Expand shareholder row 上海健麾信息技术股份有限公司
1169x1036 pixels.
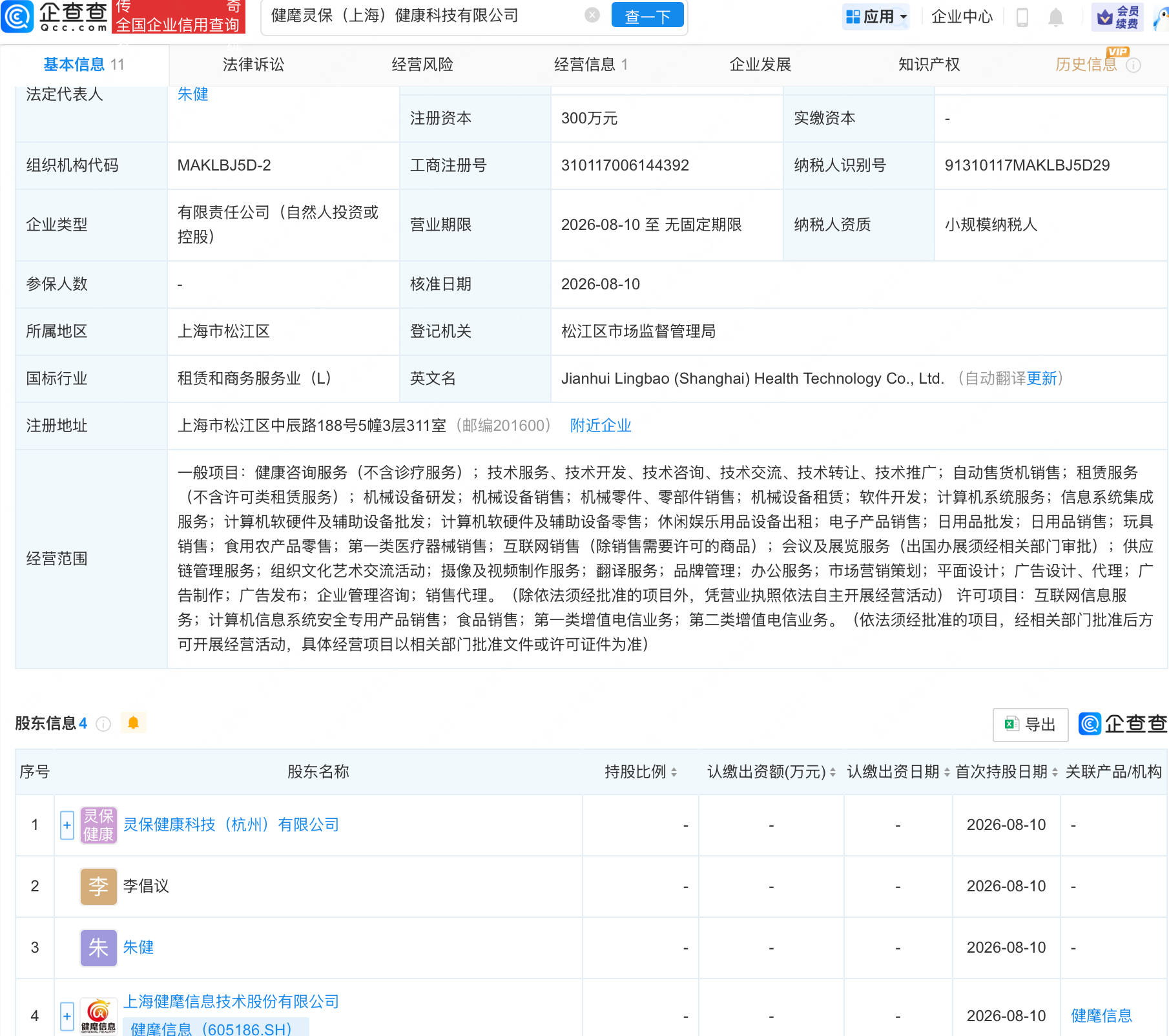[x=67, y=1016]
